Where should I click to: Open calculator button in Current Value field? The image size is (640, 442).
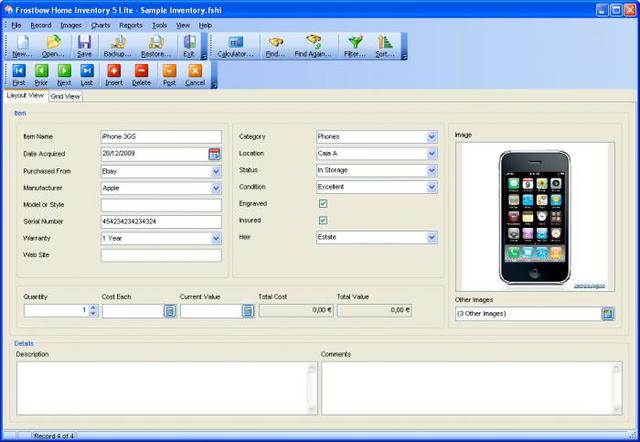coord(248,311)
